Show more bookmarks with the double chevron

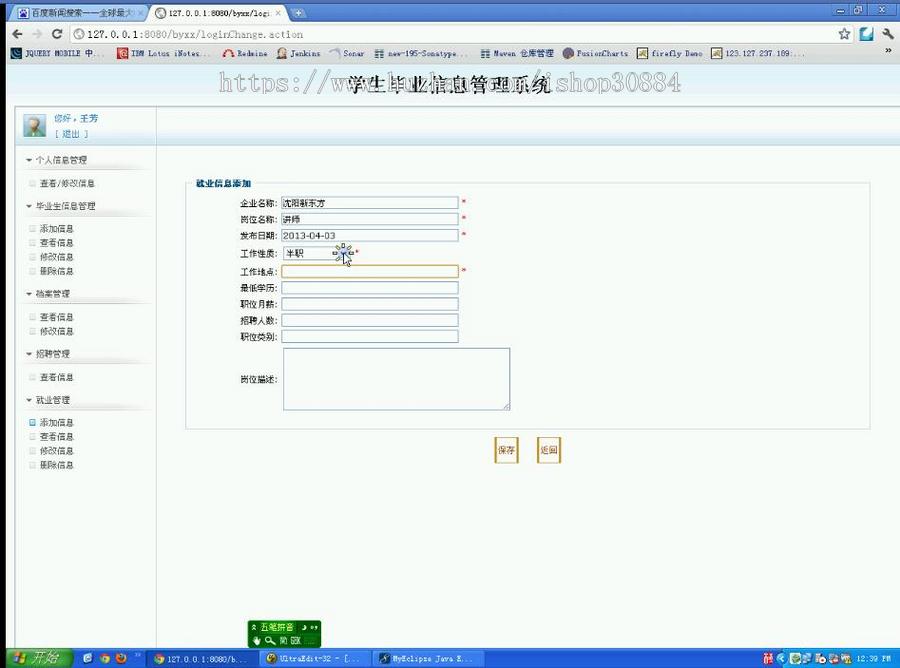coord(888,51)
